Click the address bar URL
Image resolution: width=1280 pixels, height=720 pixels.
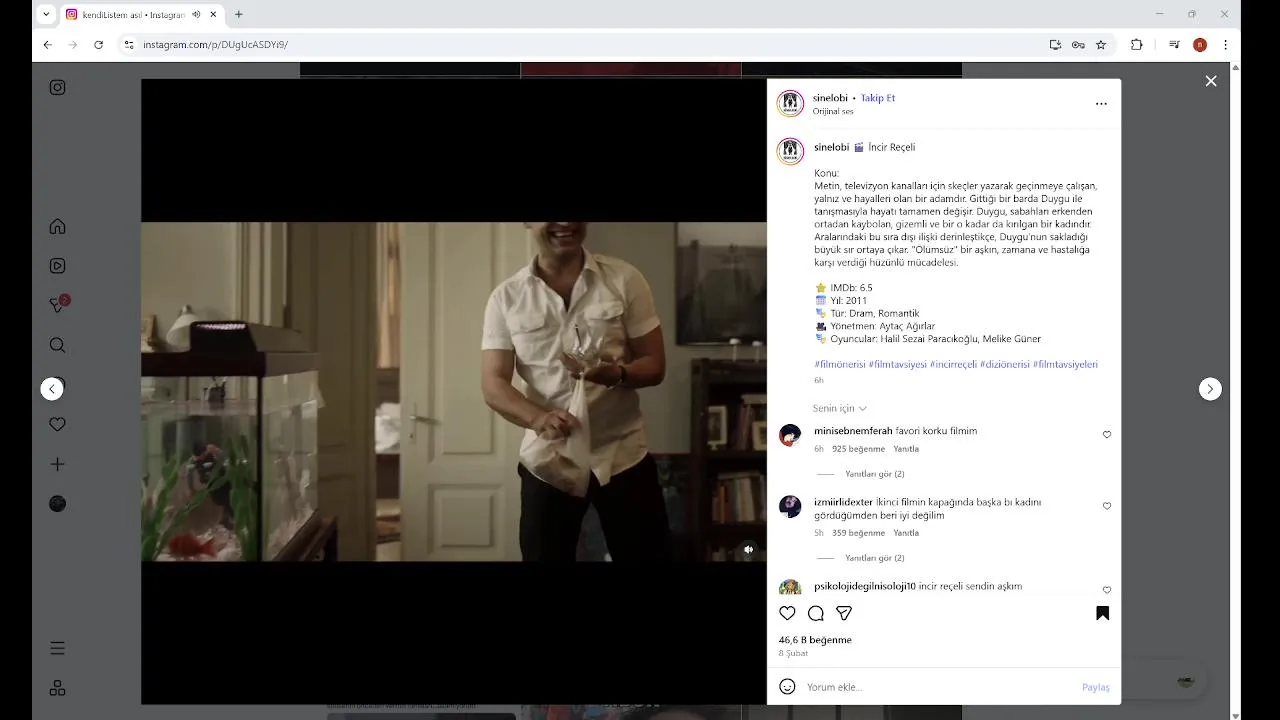(215, 45)
